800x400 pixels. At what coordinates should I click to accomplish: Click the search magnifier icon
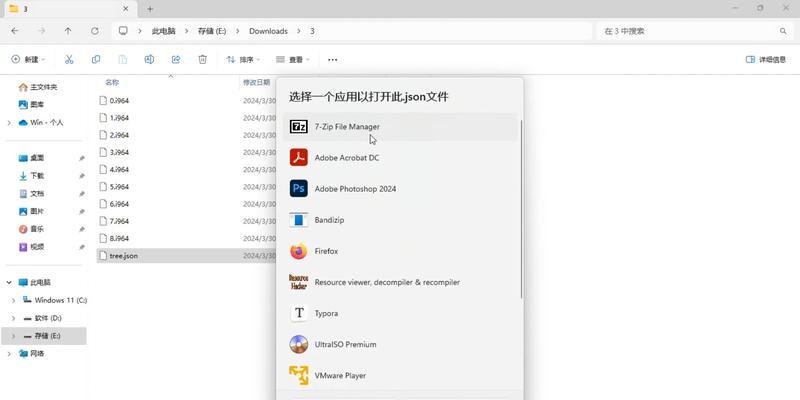tap(783, 31)
